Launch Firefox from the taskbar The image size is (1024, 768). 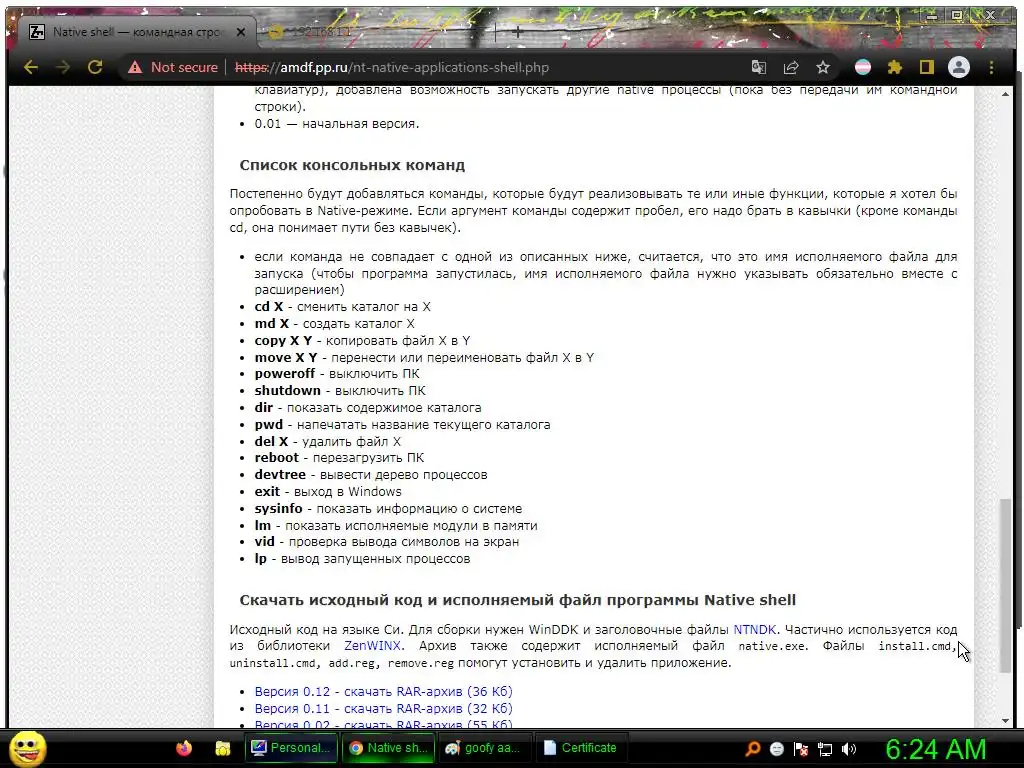pos(184,748)
